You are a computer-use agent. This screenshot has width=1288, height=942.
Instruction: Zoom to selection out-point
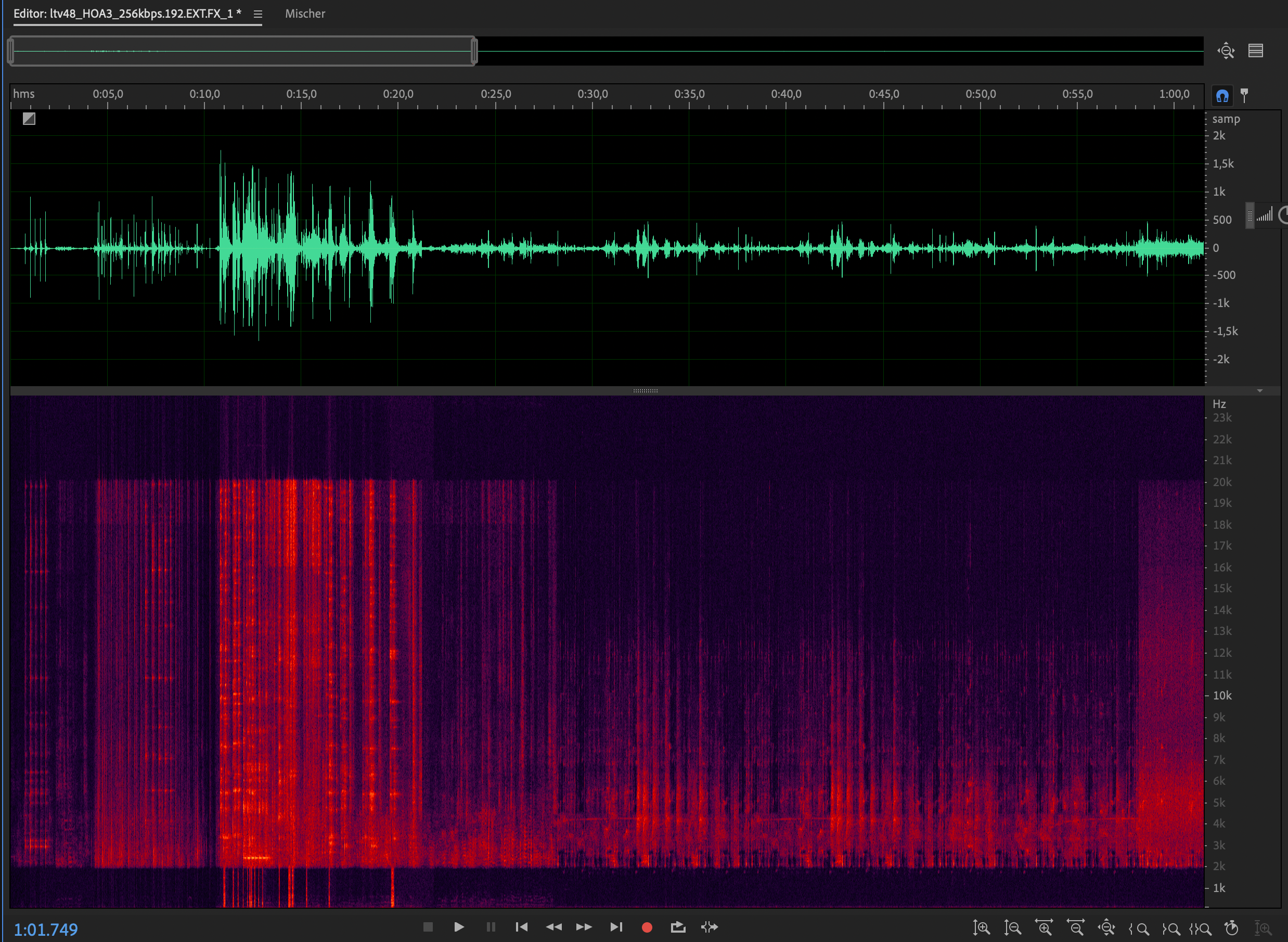coord(1170,928)
